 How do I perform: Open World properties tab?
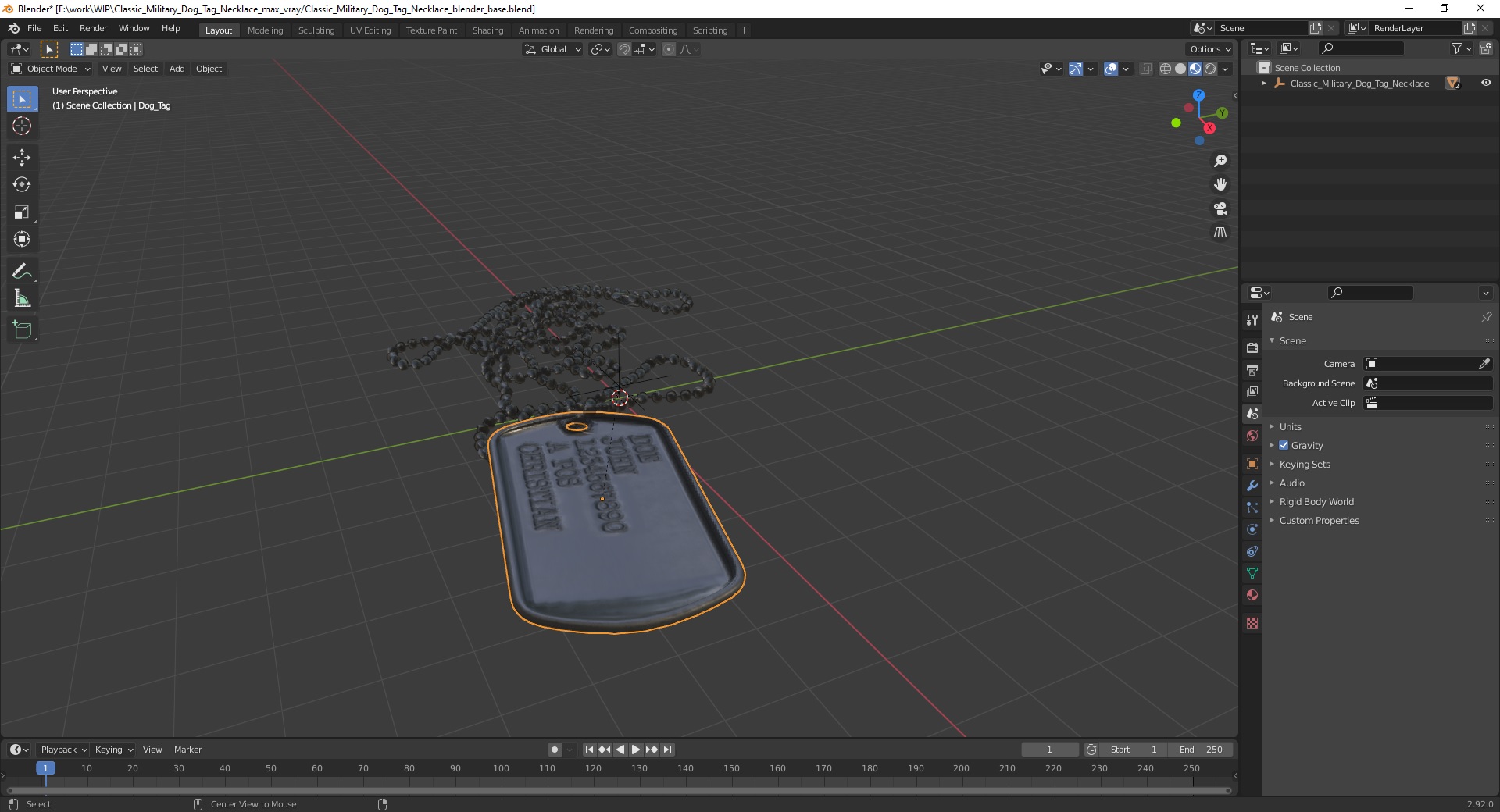1252,436
